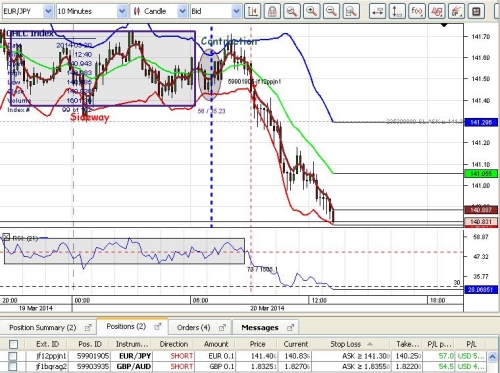Close the RSI (21) indicator panel

pos(6,237)
